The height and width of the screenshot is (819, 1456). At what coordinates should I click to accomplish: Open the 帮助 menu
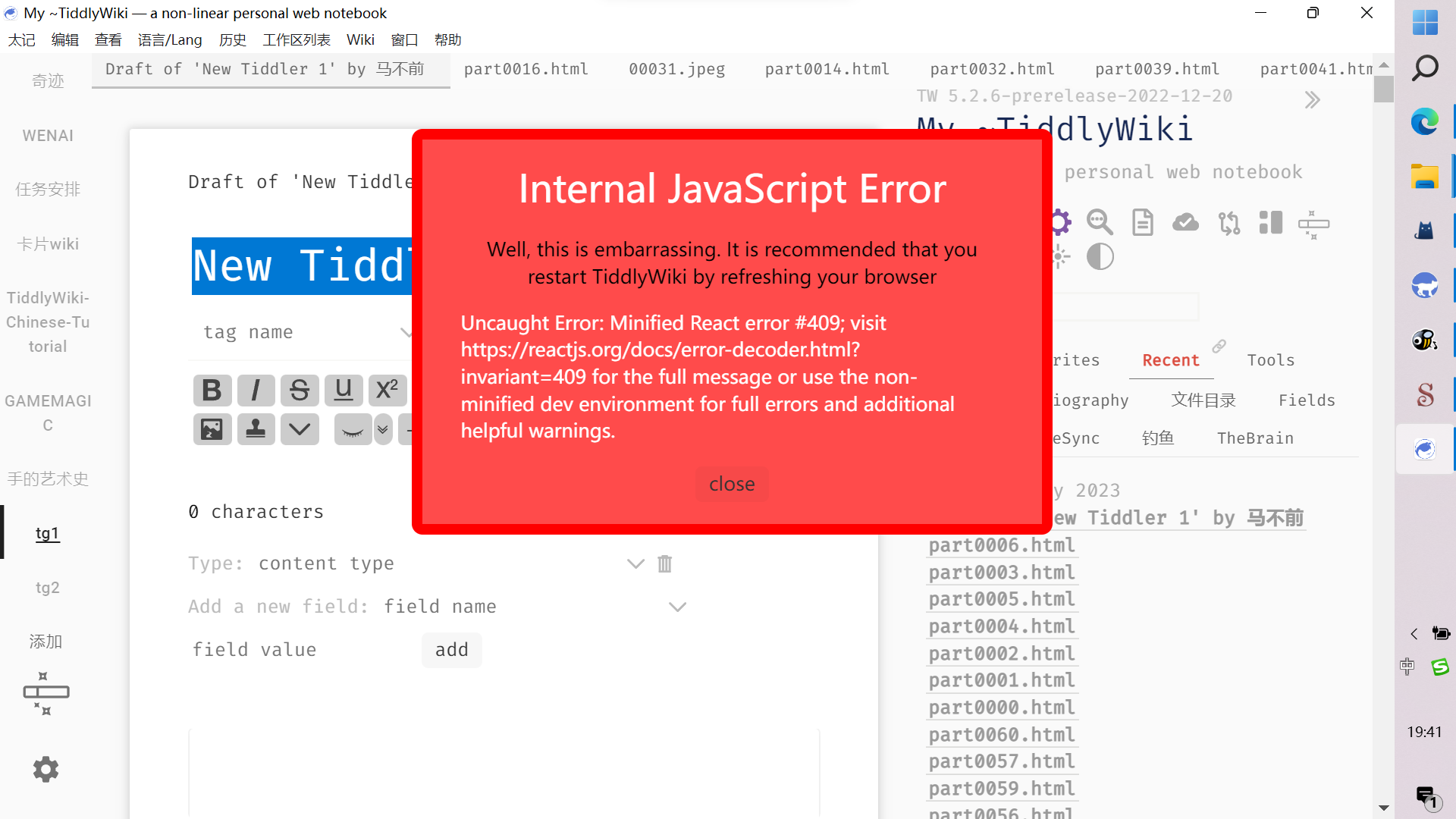click(x=448, y=39)
